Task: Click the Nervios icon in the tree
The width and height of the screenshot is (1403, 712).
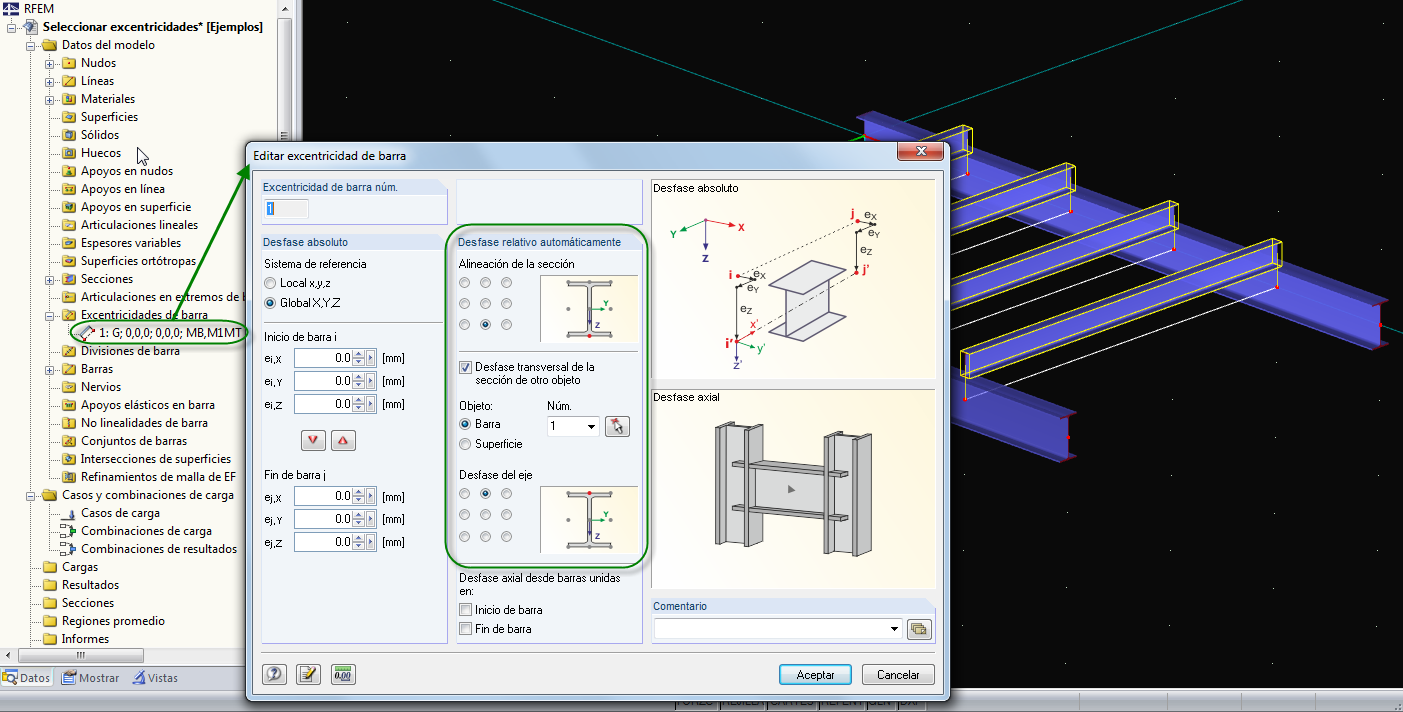Action: [69, 387]
